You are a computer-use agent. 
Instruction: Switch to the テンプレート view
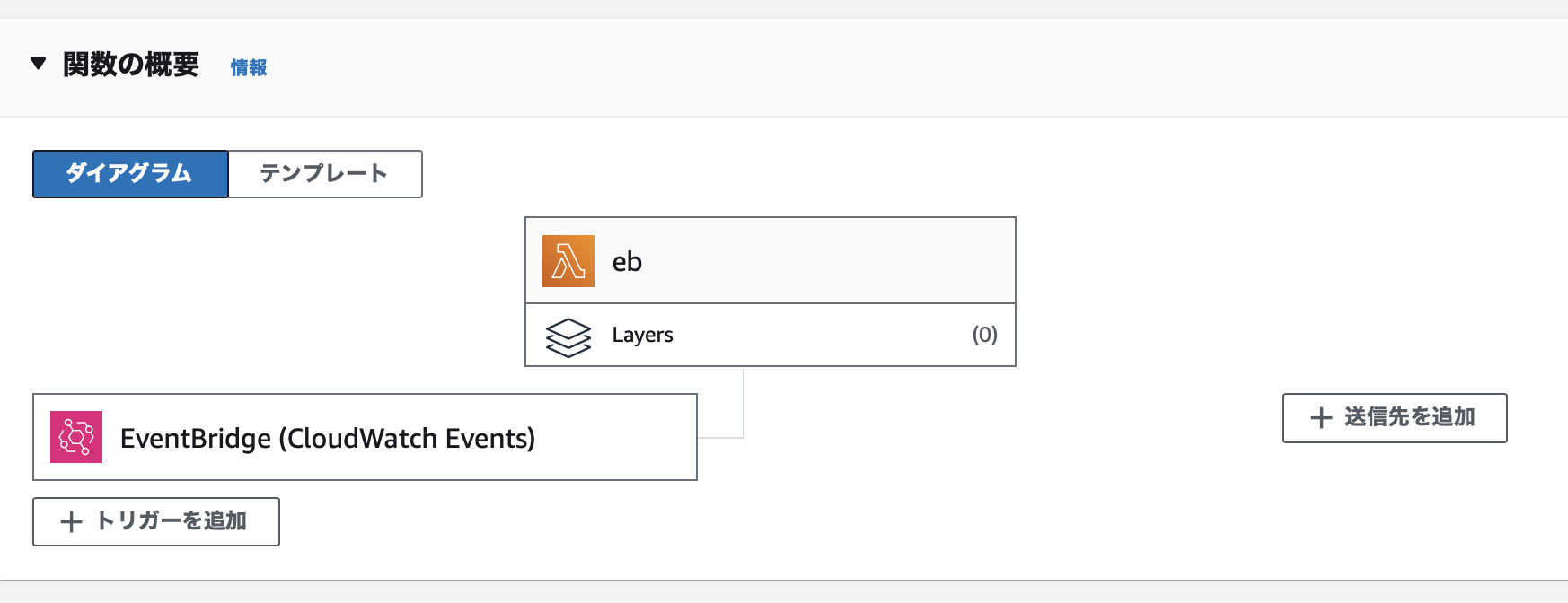tap(324, 173)
